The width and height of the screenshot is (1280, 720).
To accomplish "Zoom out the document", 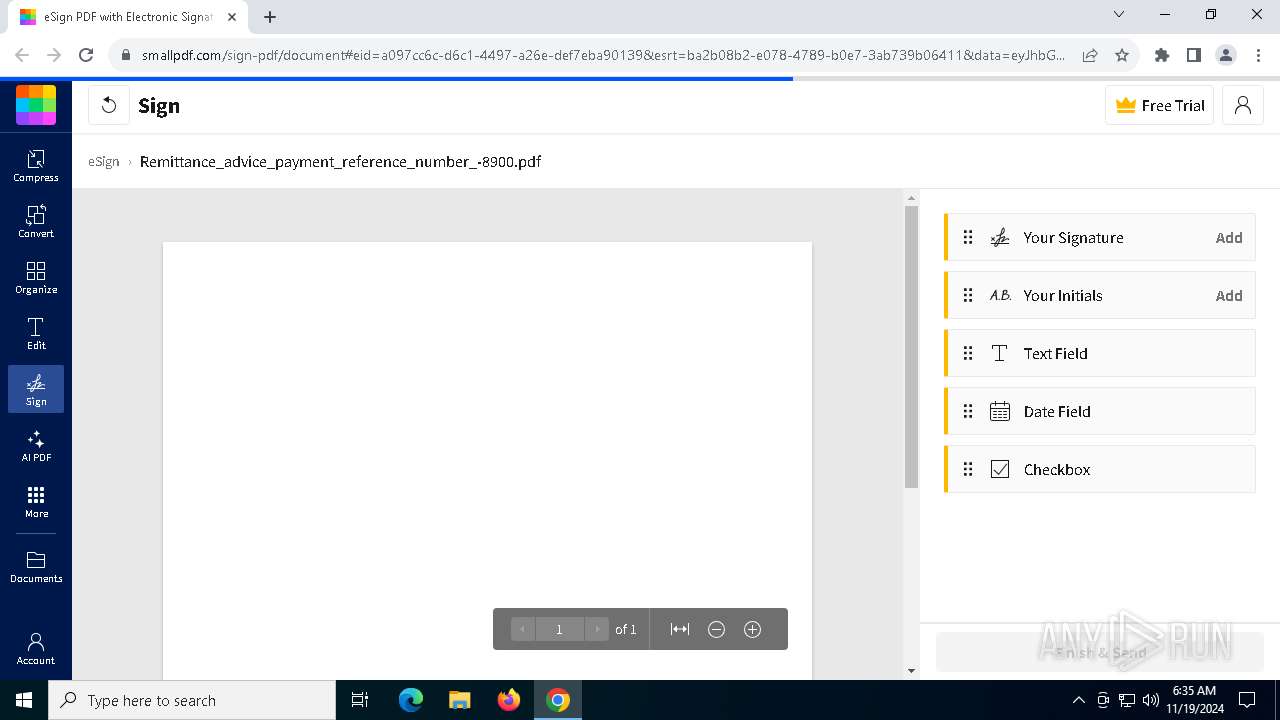I will pos(716,629).
